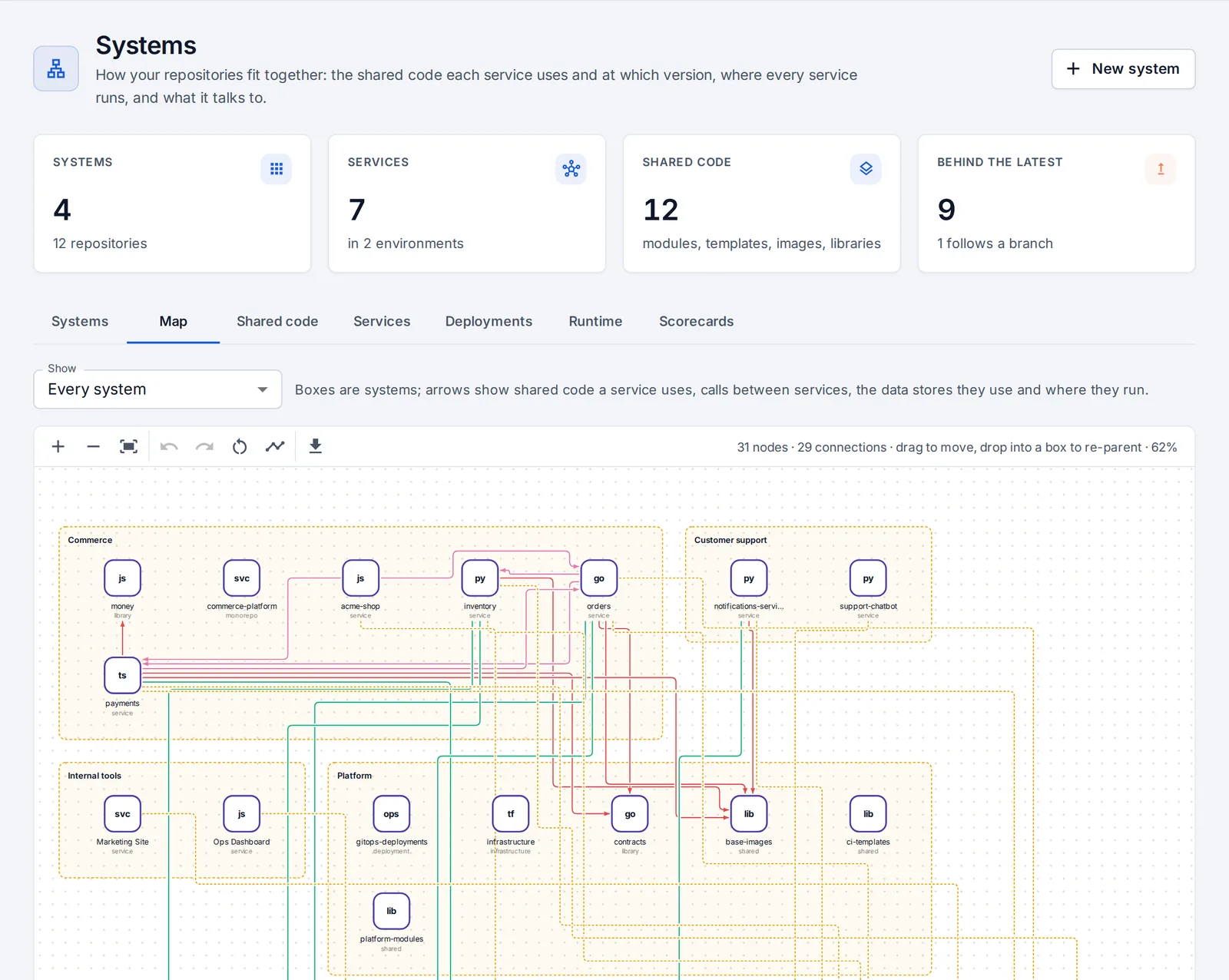This screenshot has height=980, width=1229.
Task: Click the Behind the Latest arrow icon
Action: click(1161, 169)
